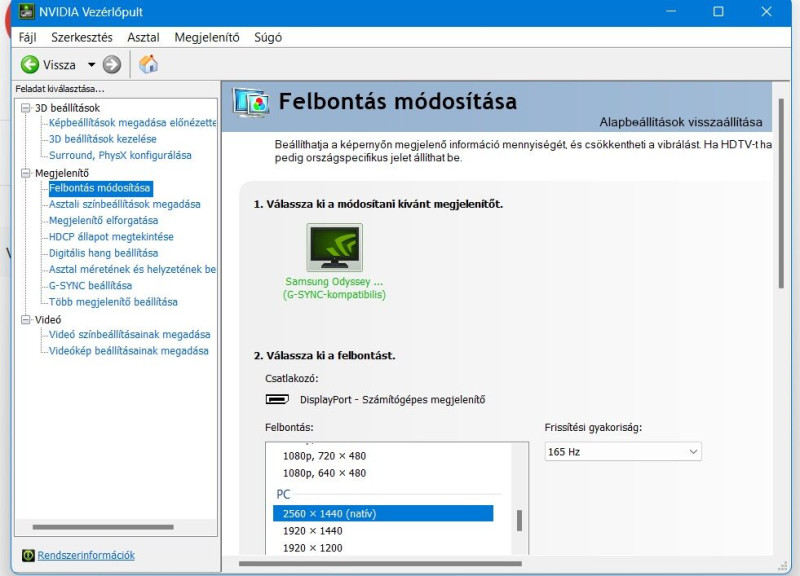The height and width of the screenshot is (576, 800).
Task: Select resolution 1080p, 640 × 480
Action: pyautogui.click(x=324, y=473)
